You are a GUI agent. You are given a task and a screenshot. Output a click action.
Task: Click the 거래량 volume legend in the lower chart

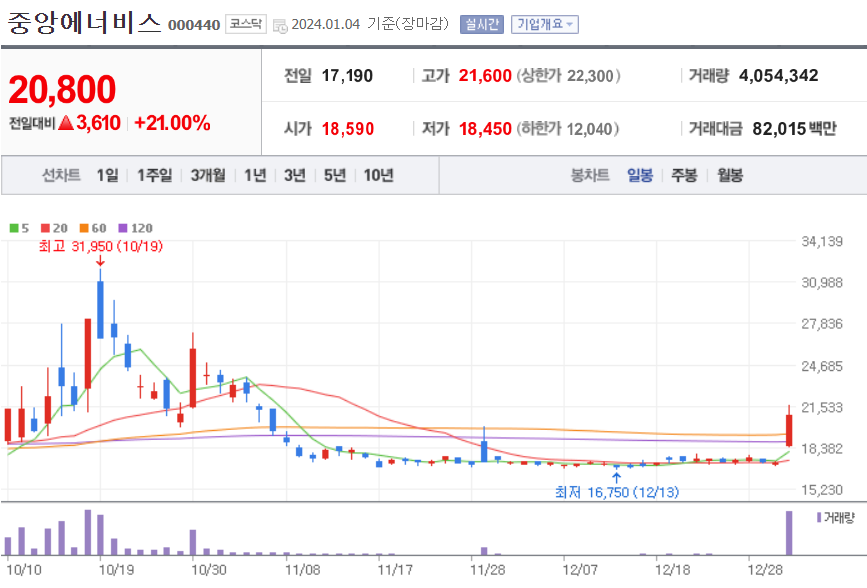[x=835, y=518]
